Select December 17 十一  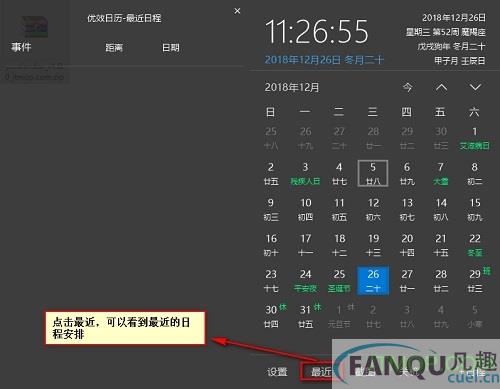click(305, 245)
